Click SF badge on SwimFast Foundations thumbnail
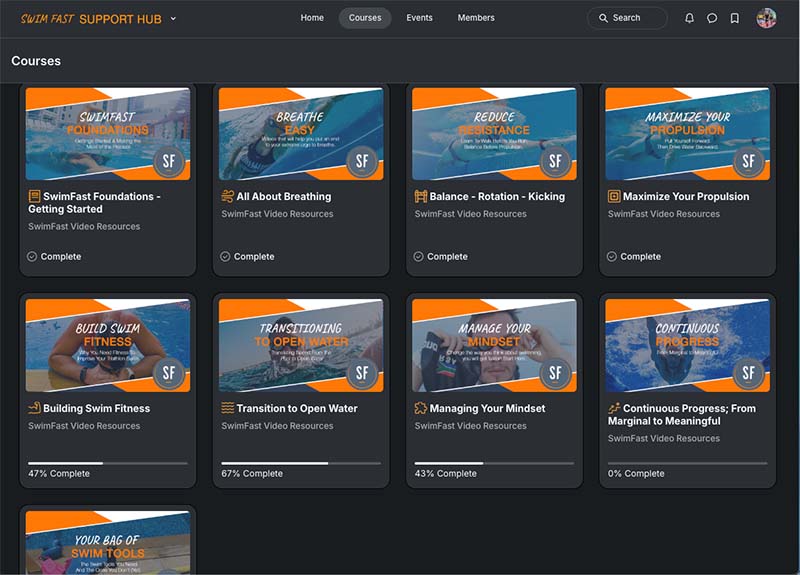Image resolution: width=800 pixels, height=575 pixels. 169,162
